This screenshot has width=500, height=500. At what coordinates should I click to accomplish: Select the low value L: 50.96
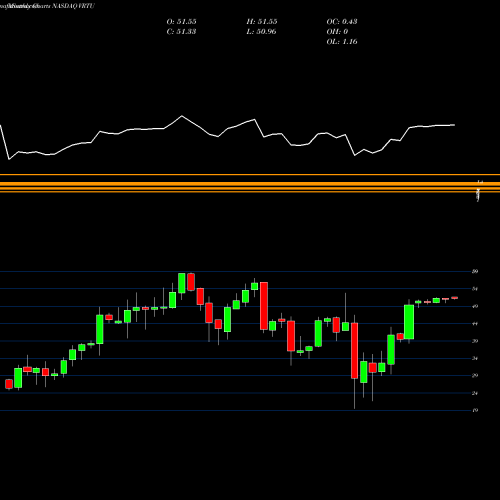(x=262, y=32)
